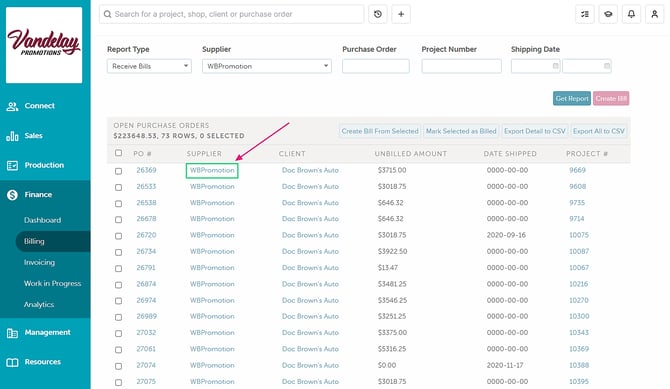Check the box for PO 26369
Viewport: 670px width, 389px height.
click(118, 171)
